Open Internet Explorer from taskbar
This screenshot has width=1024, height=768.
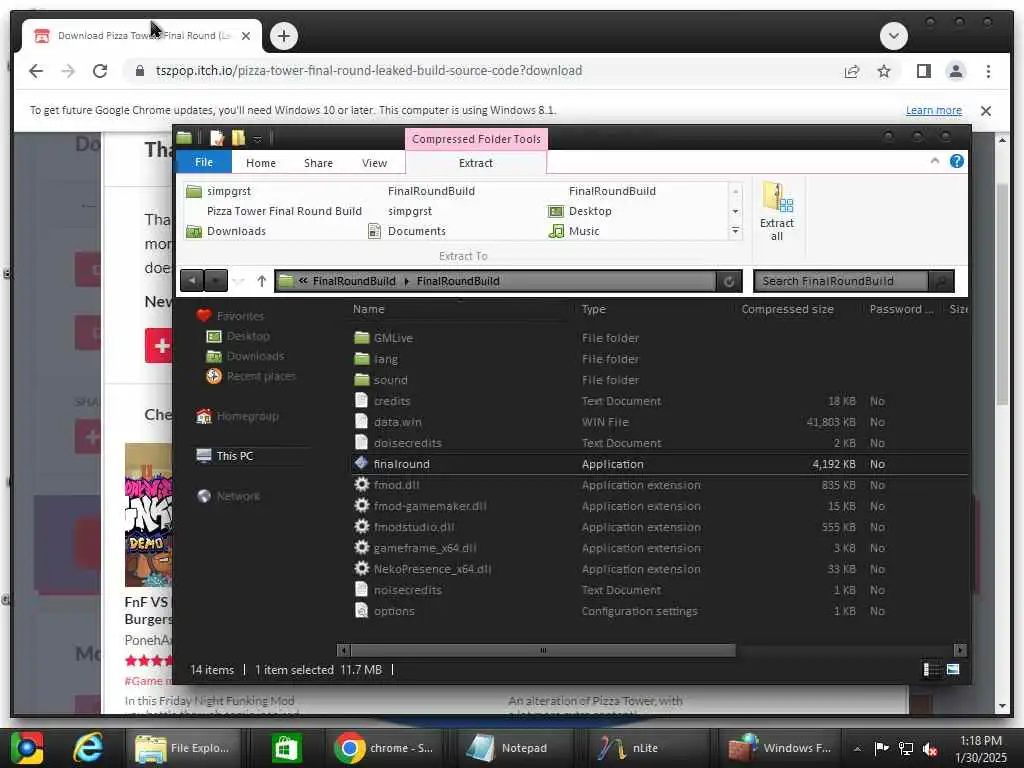(88, 748)
